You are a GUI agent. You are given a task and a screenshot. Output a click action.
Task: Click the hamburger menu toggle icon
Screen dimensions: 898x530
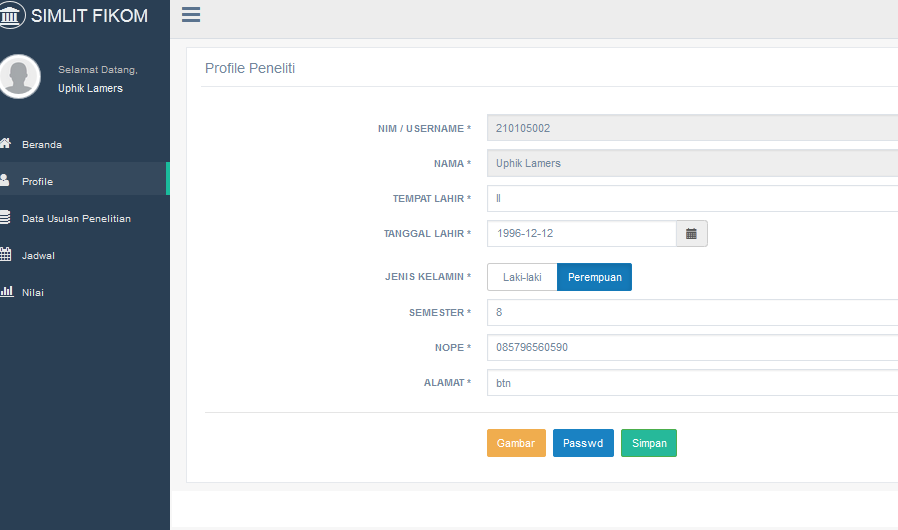pyautogui.click(x=191, y=15)
